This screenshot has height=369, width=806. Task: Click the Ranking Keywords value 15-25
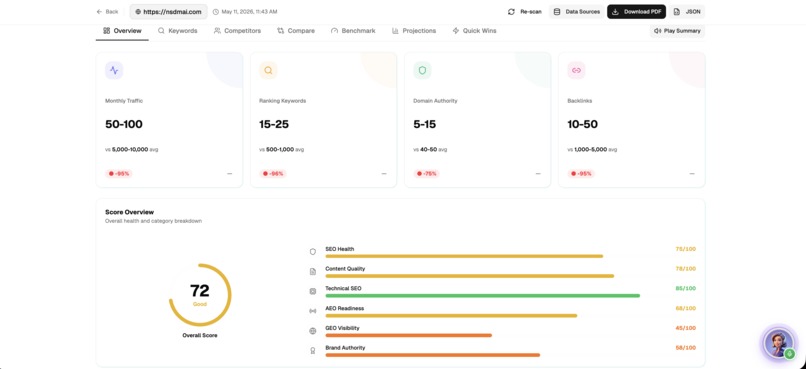coord(274,124)
